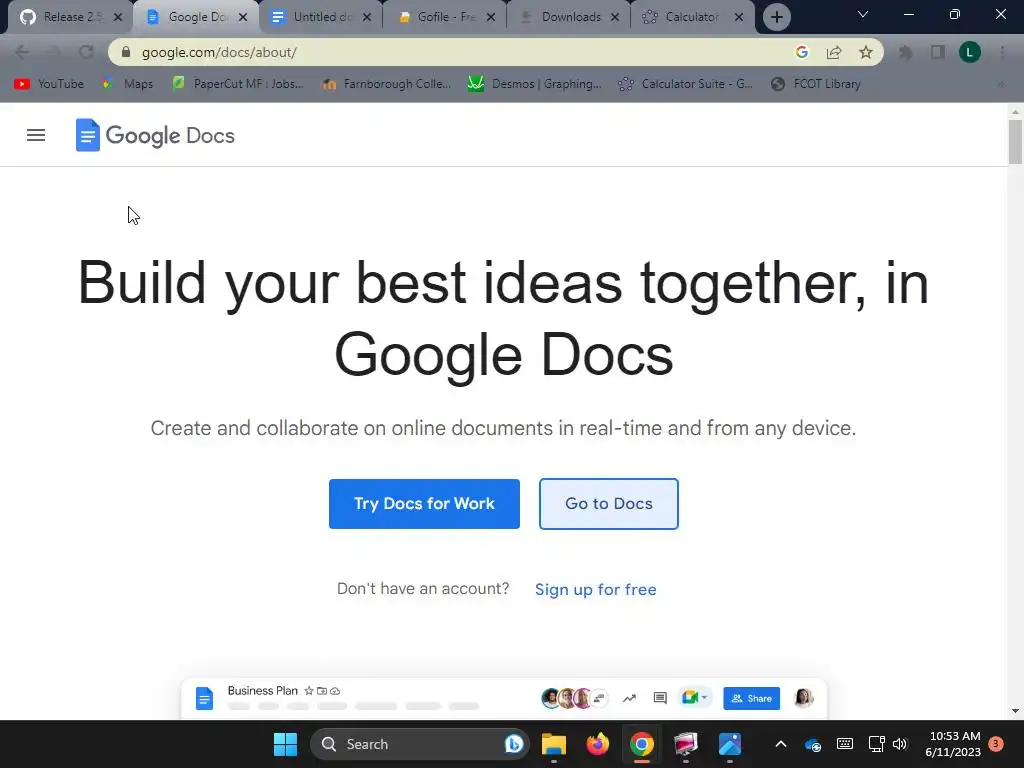Click the Google icon in the address bar
1024x768 pixels.
(x=802, y=52)
